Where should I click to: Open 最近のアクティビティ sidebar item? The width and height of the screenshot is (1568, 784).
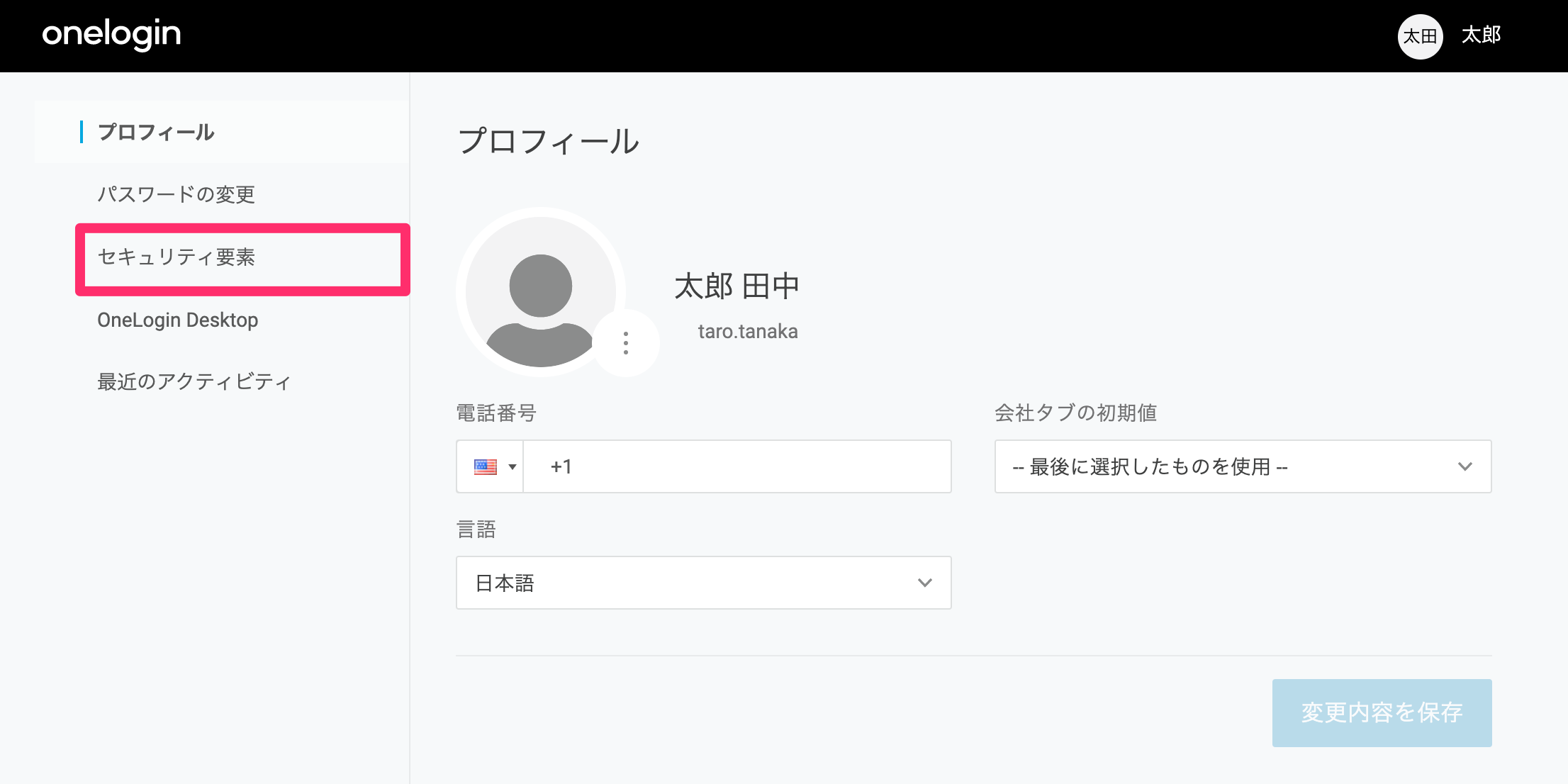click(x=194, y=381)
